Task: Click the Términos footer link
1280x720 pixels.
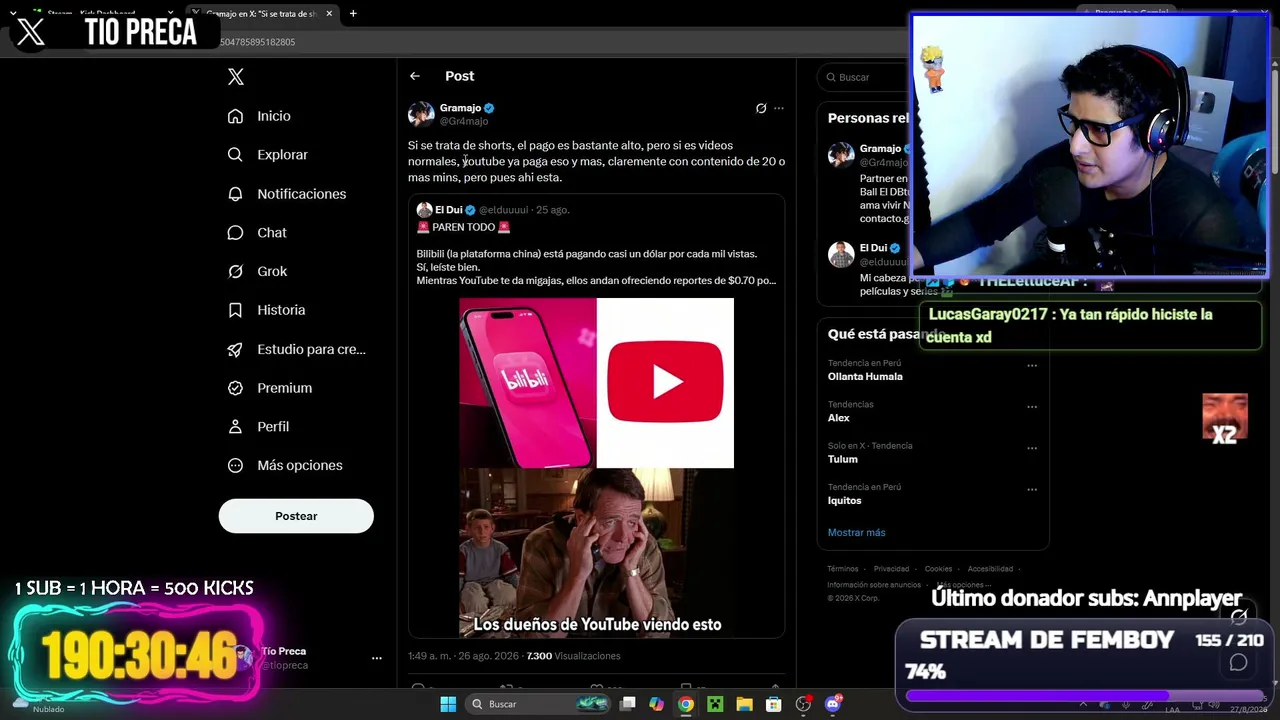Action: point(843,569)
